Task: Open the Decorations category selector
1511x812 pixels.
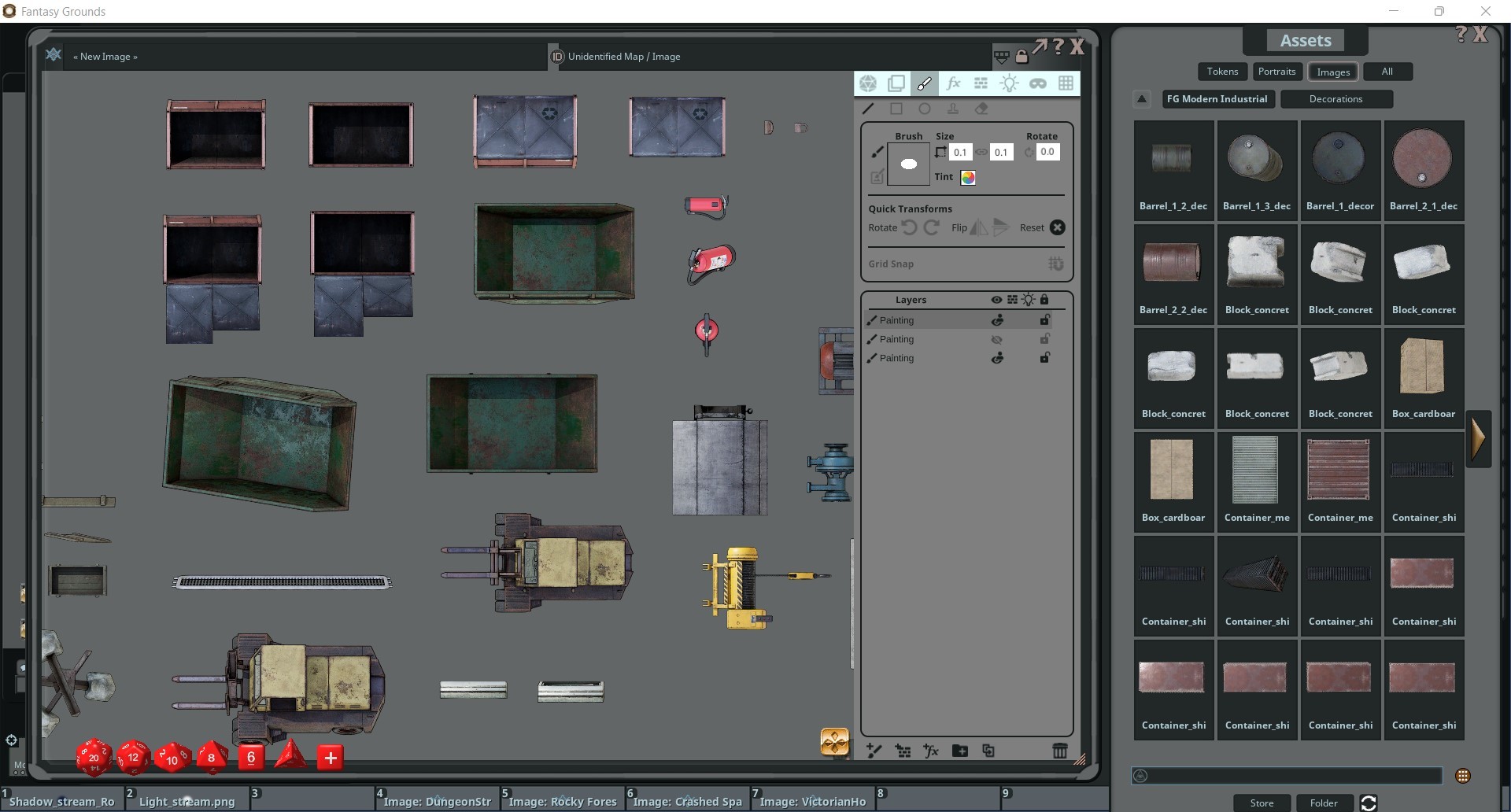Action: point(1336,98)
